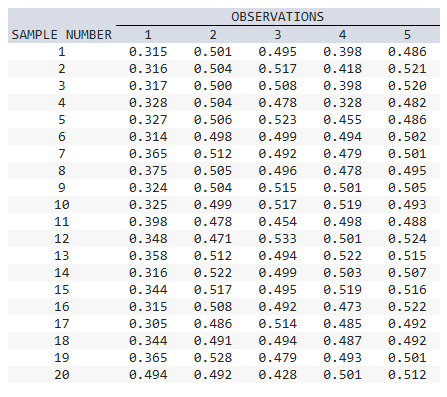Click 0.521 in sample 2 row
The width and height of the screenshot is (447, 397).
click(x=407, y=69)
